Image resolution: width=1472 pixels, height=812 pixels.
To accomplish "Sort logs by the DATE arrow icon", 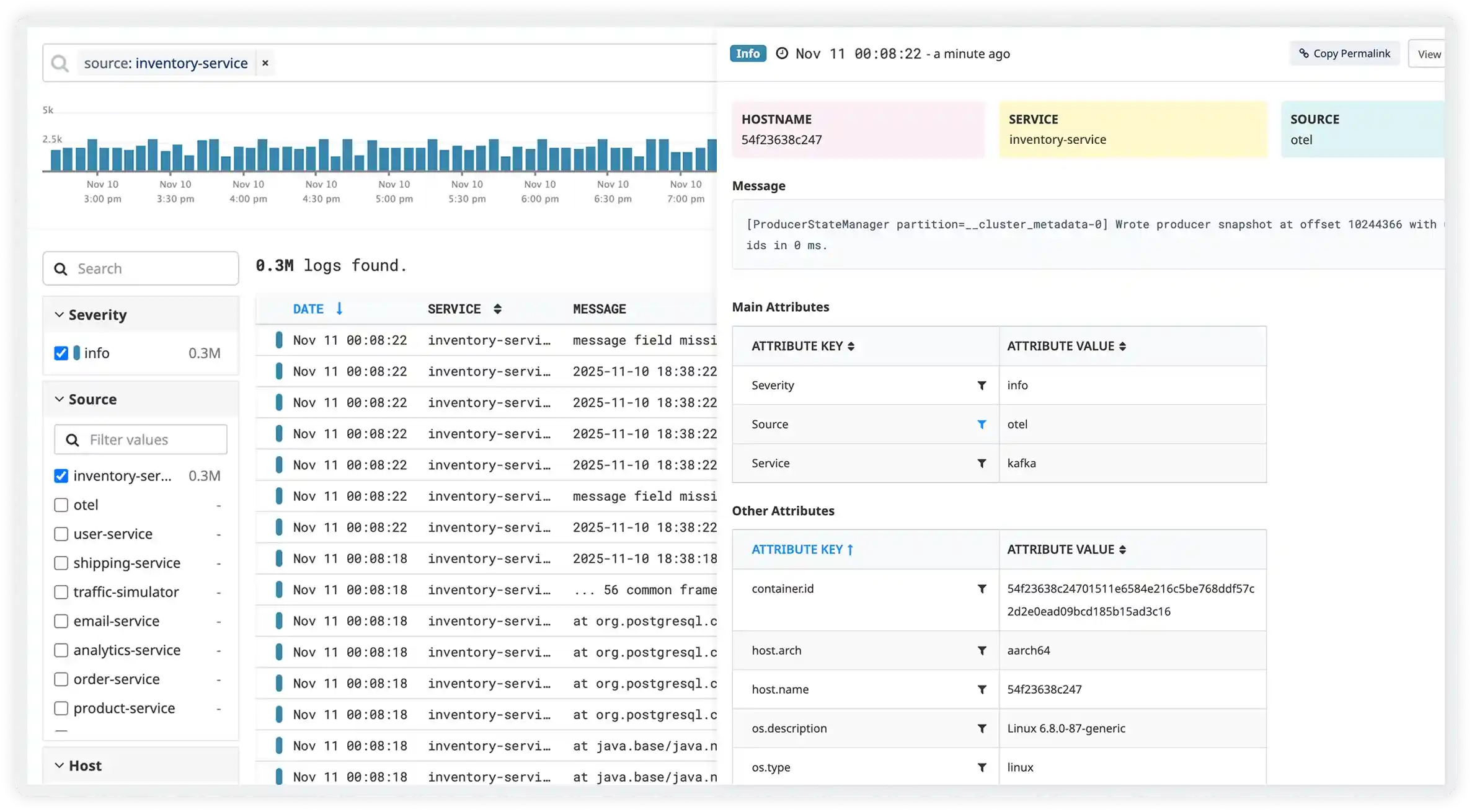I will point(339,309).
